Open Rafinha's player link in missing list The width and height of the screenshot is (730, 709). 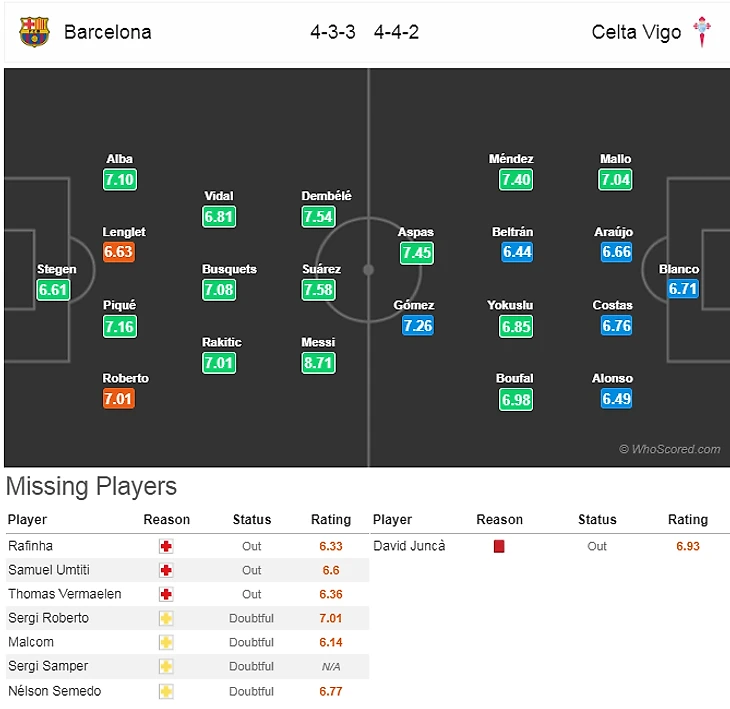coord(31,547)
